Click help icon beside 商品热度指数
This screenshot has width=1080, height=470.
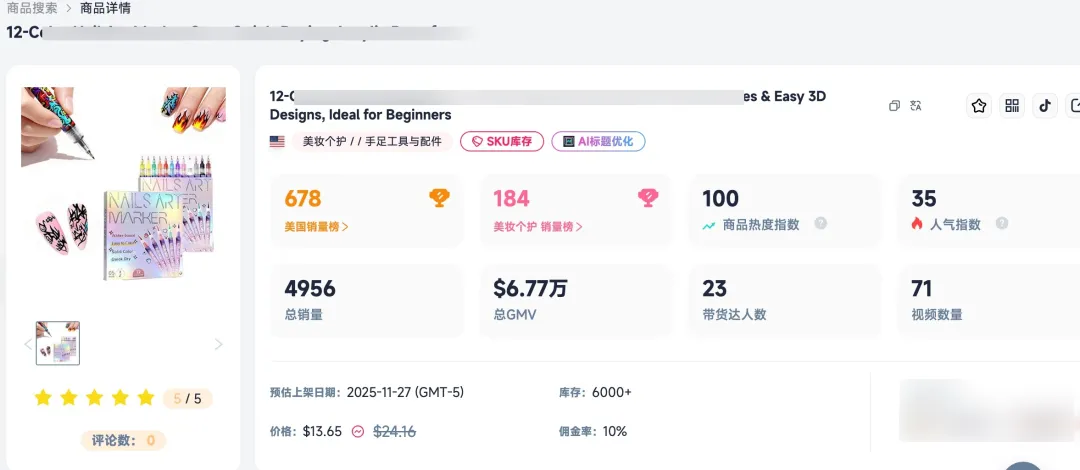[x=821, y=224]
